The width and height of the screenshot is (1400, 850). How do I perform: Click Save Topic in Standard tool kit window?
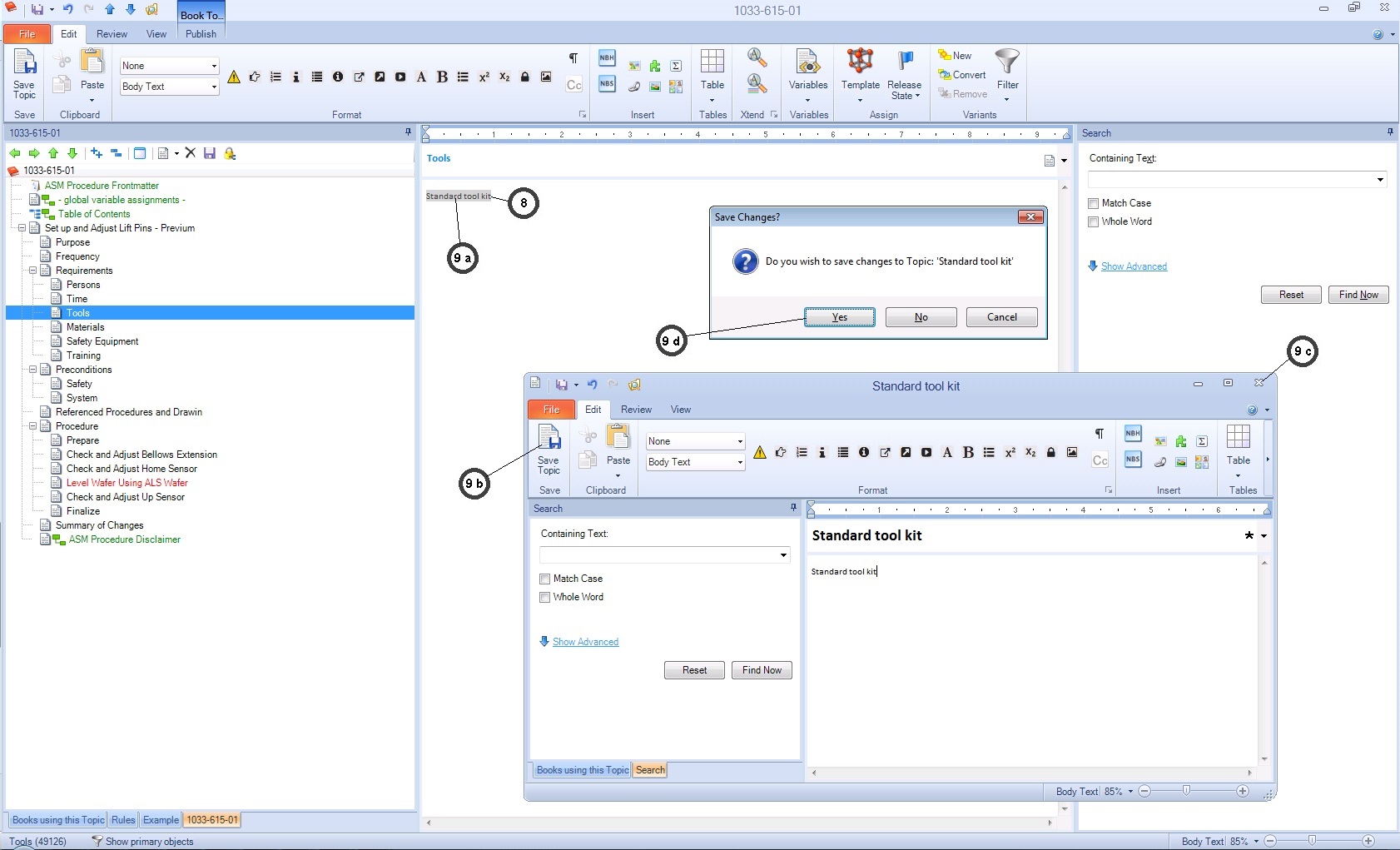pos(549,450)
